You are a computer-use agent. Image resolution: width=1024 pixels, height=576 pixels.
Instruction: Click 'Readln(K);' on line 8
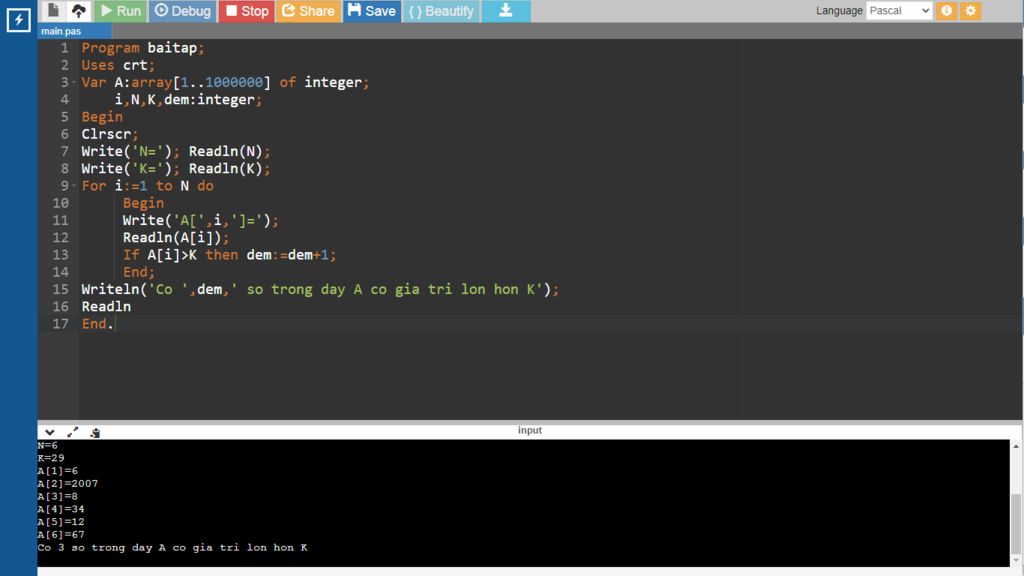[x=229, y=168]
